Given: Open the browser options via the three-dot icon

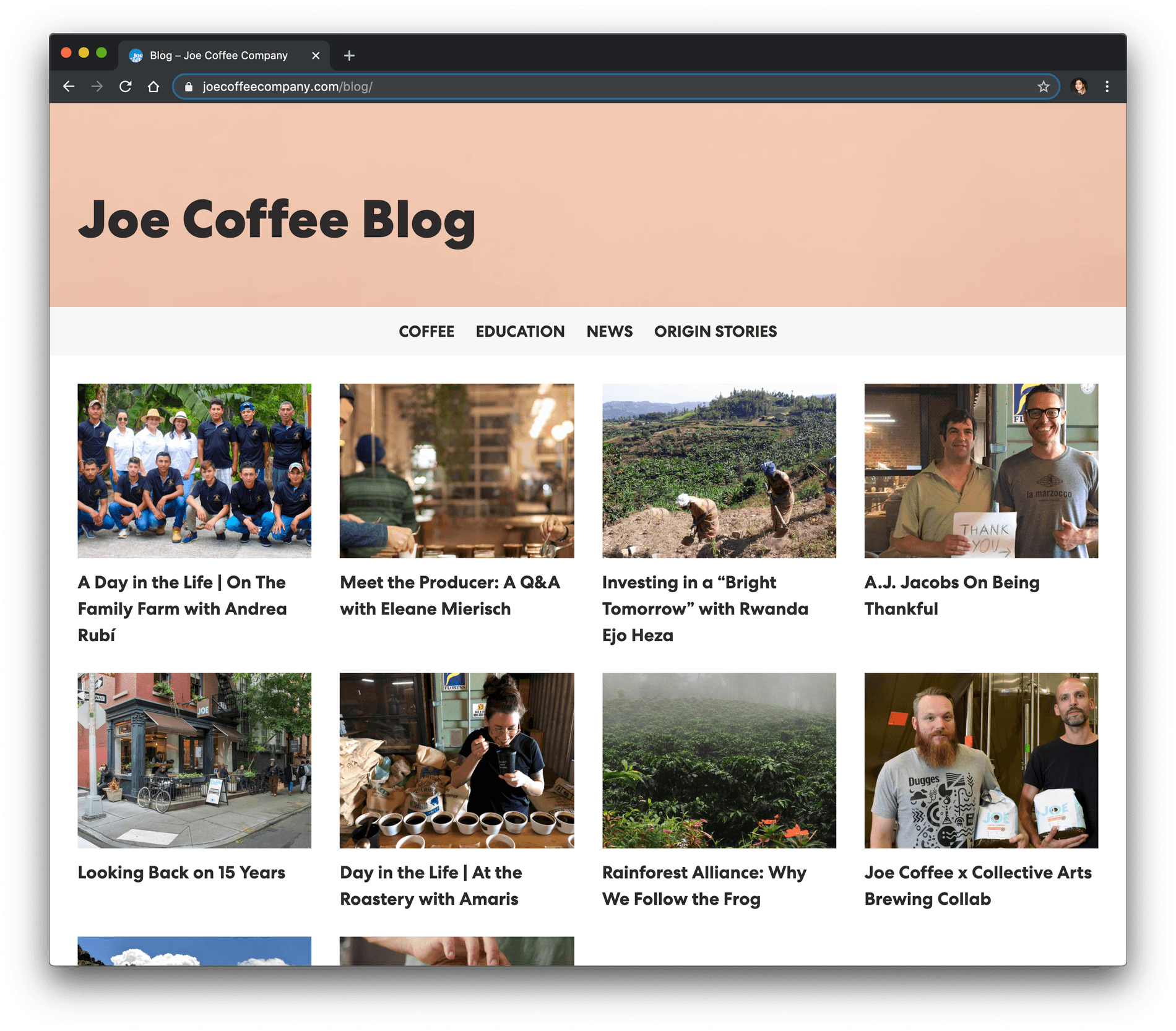Looking at the screenshot, I should 1107,87.
